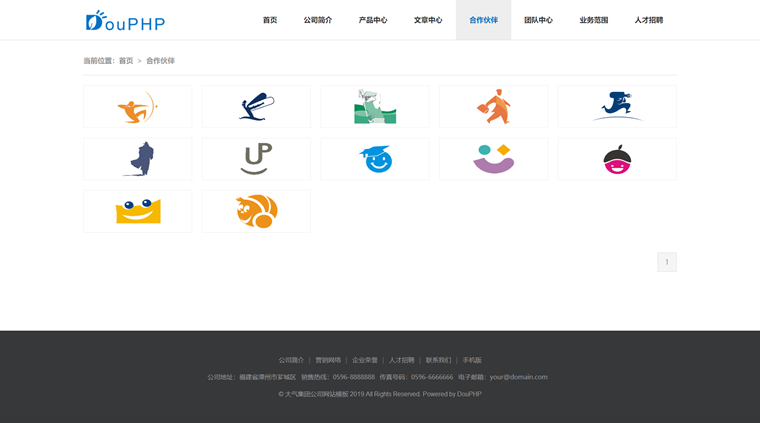
Task: Open footer link 手机版
Action: 472,360
